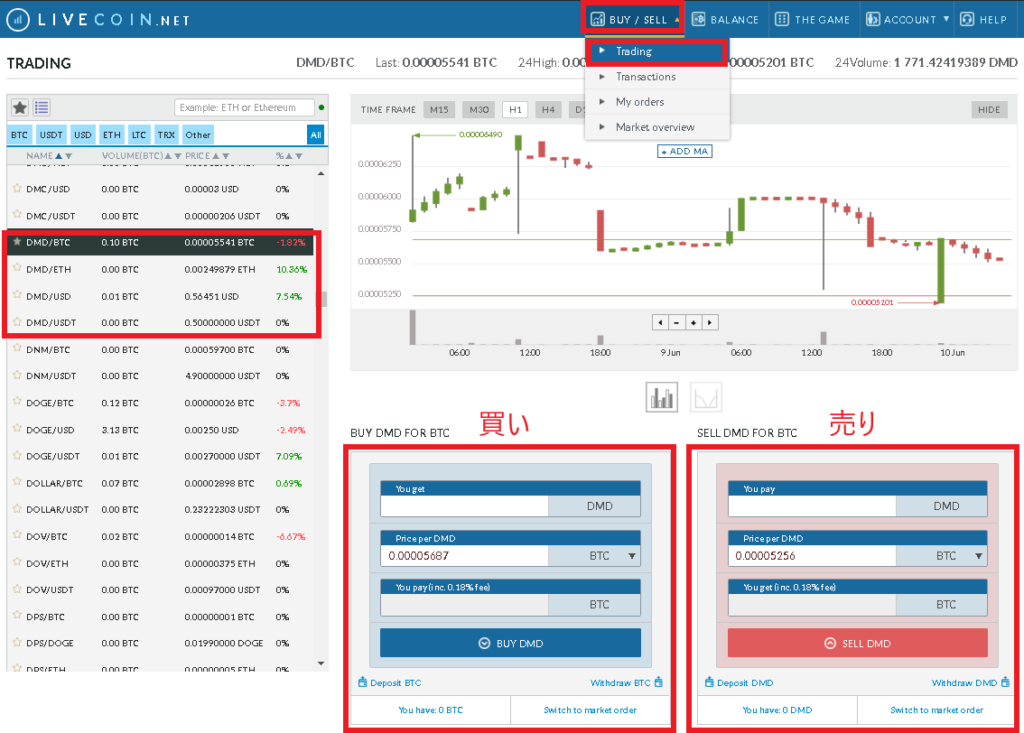Viewport: 1024px width, 733px height.
Task: Go to the Balance page
Action: click(726, 20)
